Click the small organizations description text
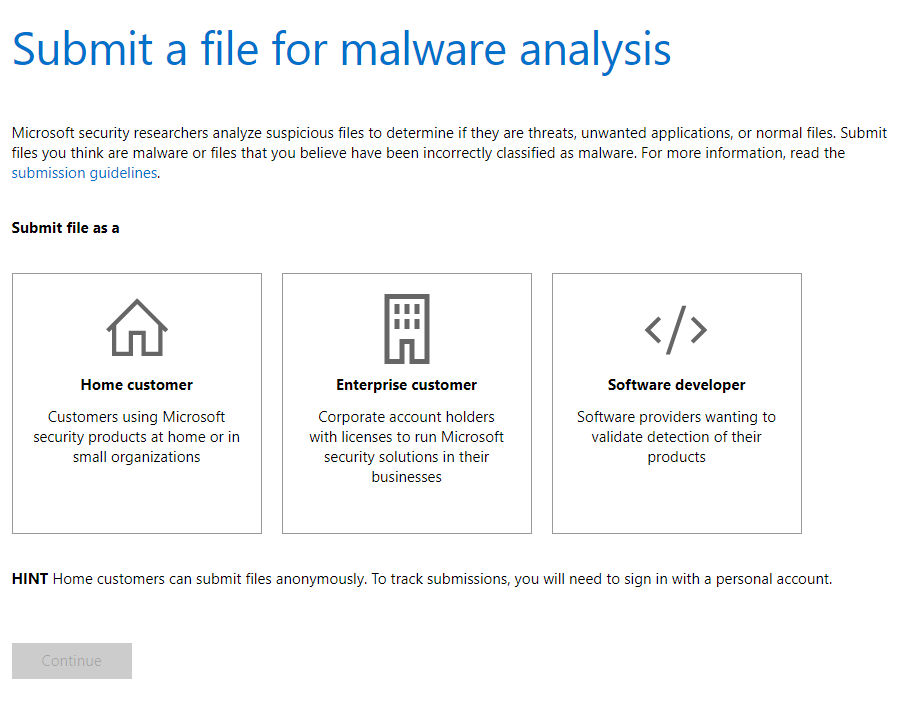Viewport: 907px width, 702px height. (x=136, y=437)
